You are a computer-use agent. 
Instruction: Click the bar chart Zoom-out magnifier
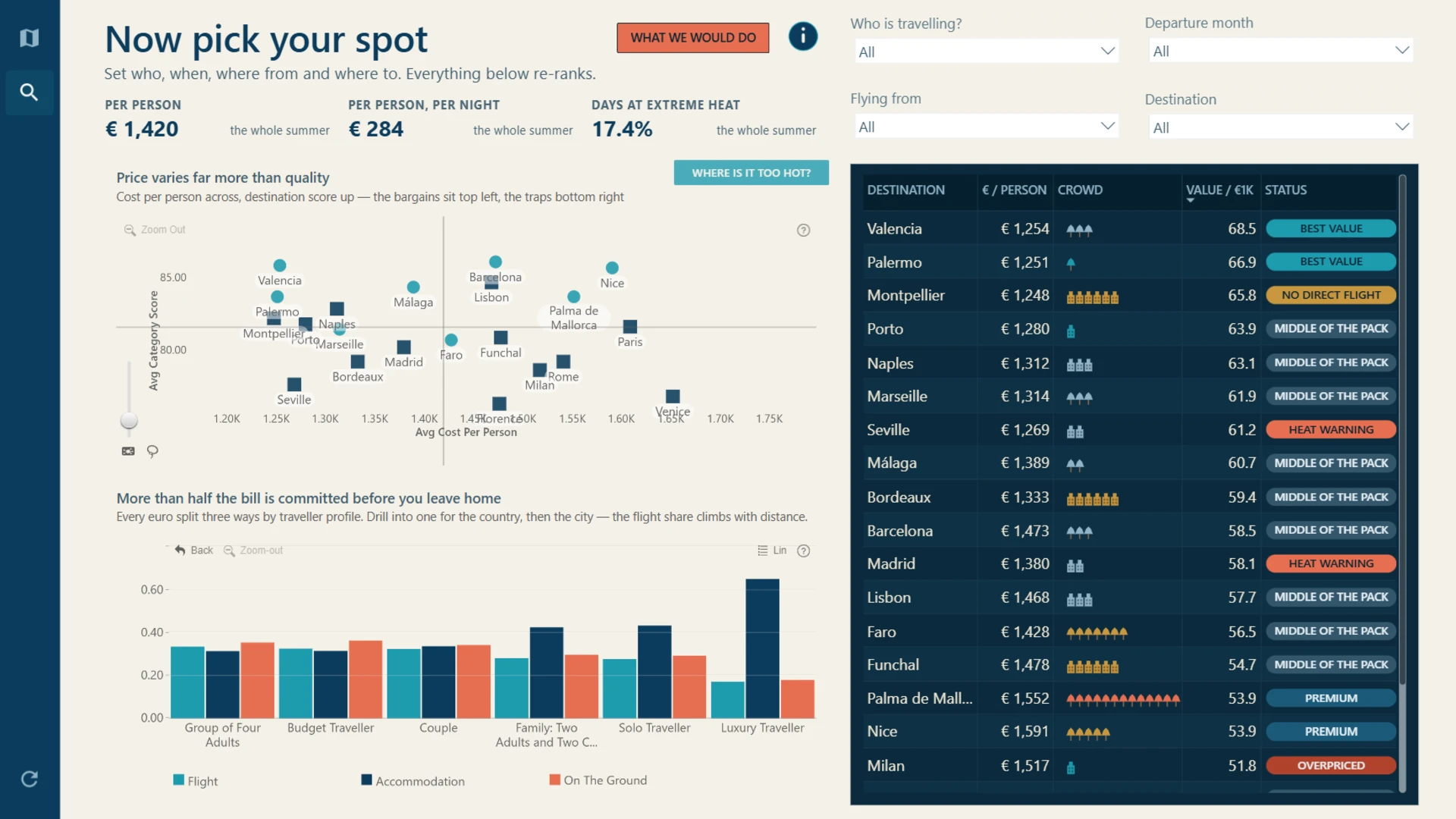coord(229,550)
